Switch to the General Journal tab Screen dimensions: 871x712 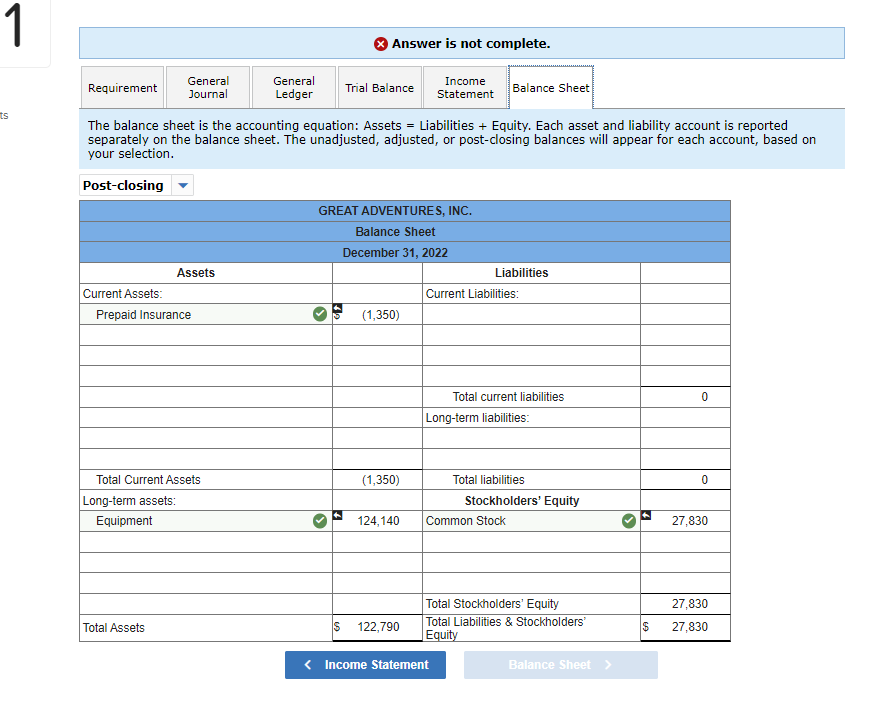click(207, 87)
